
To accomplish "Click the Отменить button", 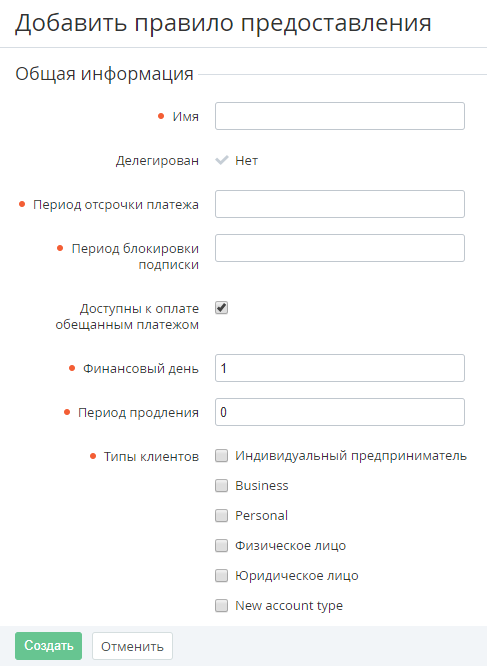I will 132,646.
